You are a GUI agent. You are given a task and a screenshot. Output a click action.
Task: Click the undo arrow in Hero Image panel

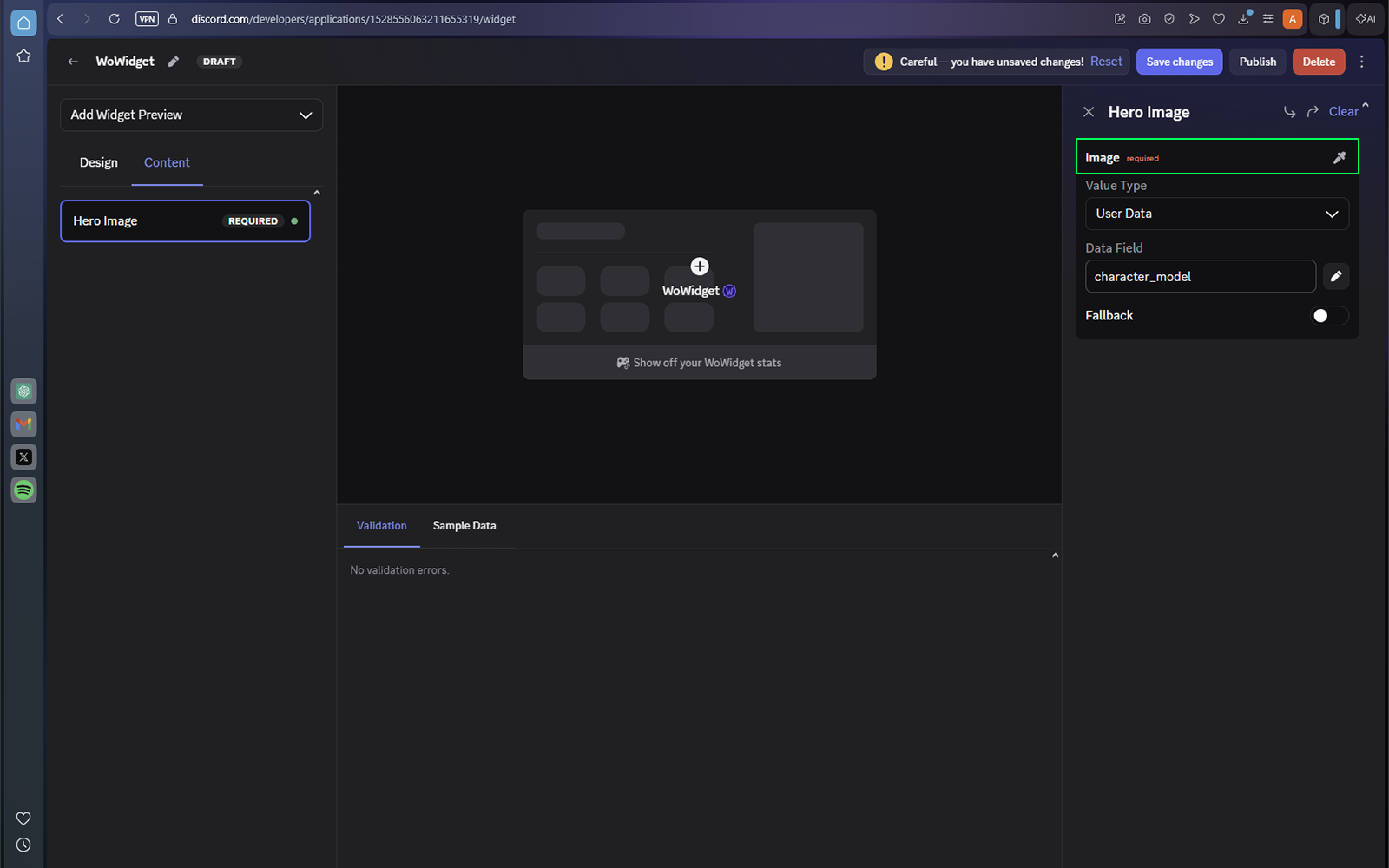tap(1289, 112)
